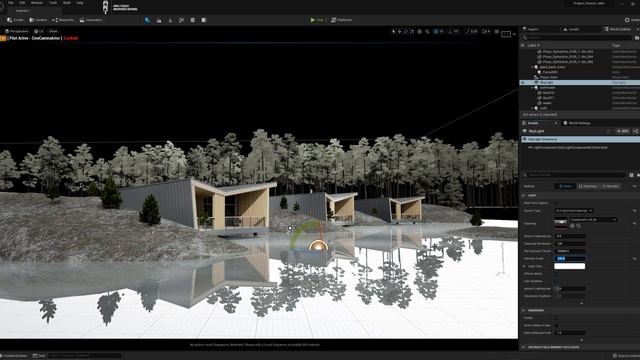
Task: Switch to Fracture mode icon
Action: (193, 20)
